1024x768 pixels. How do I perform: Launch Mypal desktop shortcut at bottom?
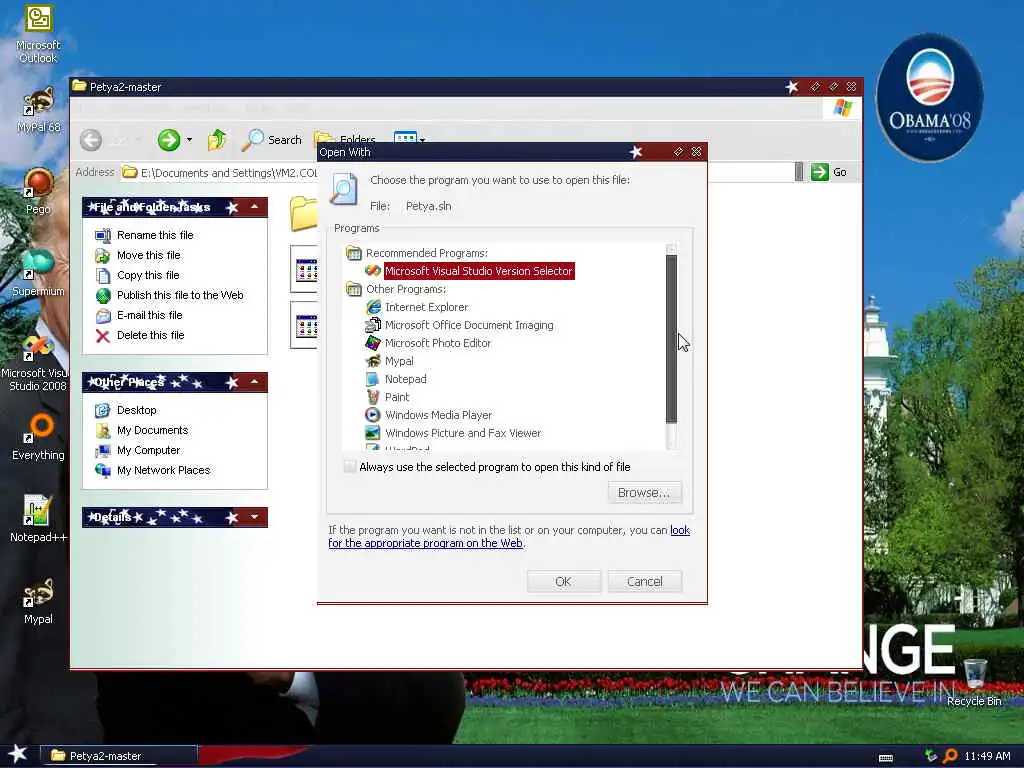click(38, 601)
